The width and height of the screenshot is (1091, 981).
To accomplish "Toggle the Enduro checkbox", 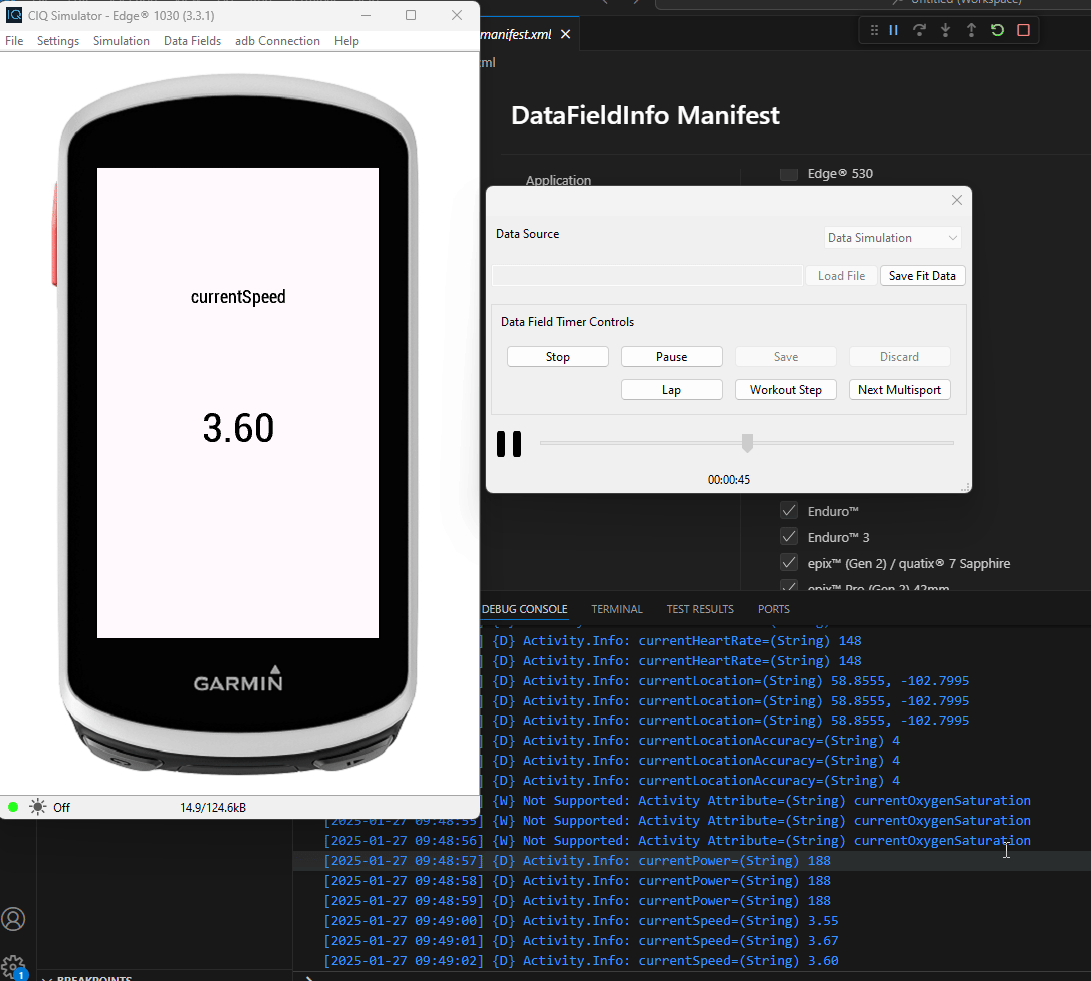I will click(788, 511).
